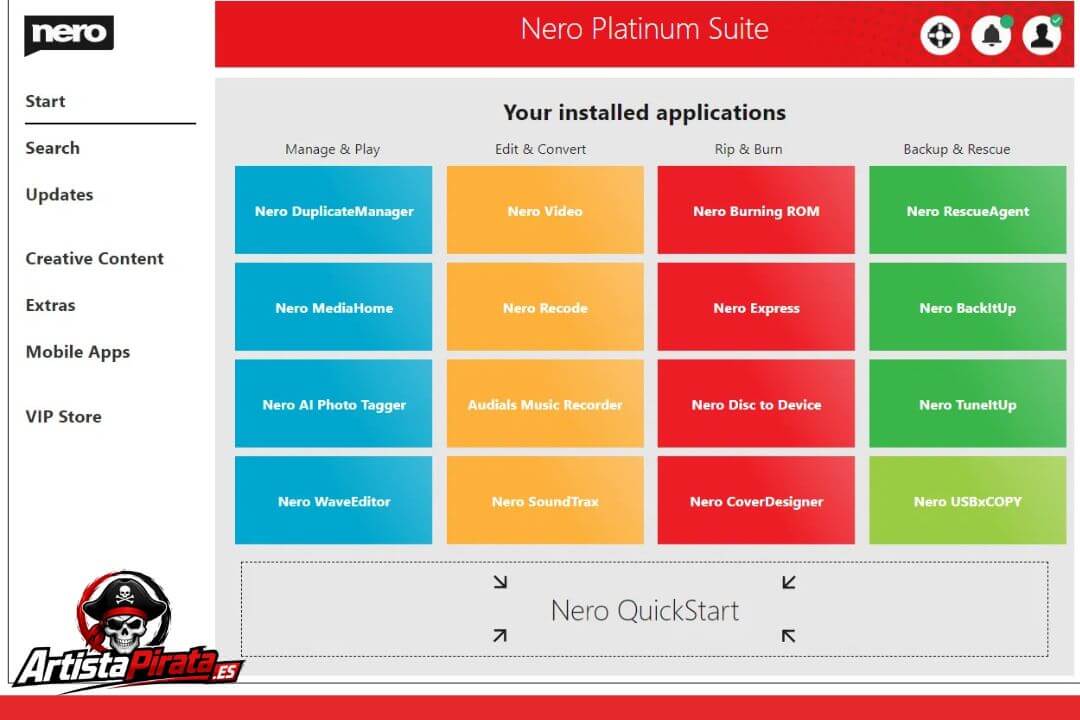Open Mobile Apps section
This screenshot has height=720, width=1080.
[78, 352]
